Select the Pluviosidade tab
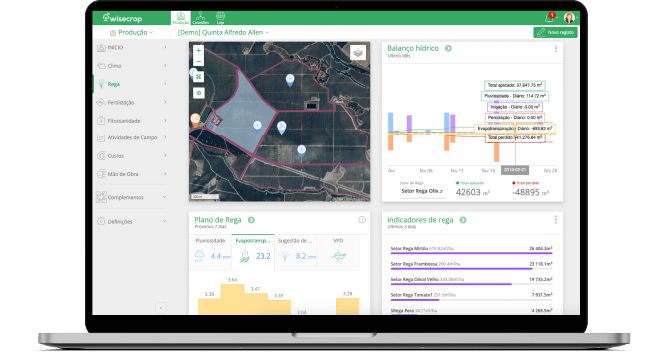666x360 pixels. [211, 252]
